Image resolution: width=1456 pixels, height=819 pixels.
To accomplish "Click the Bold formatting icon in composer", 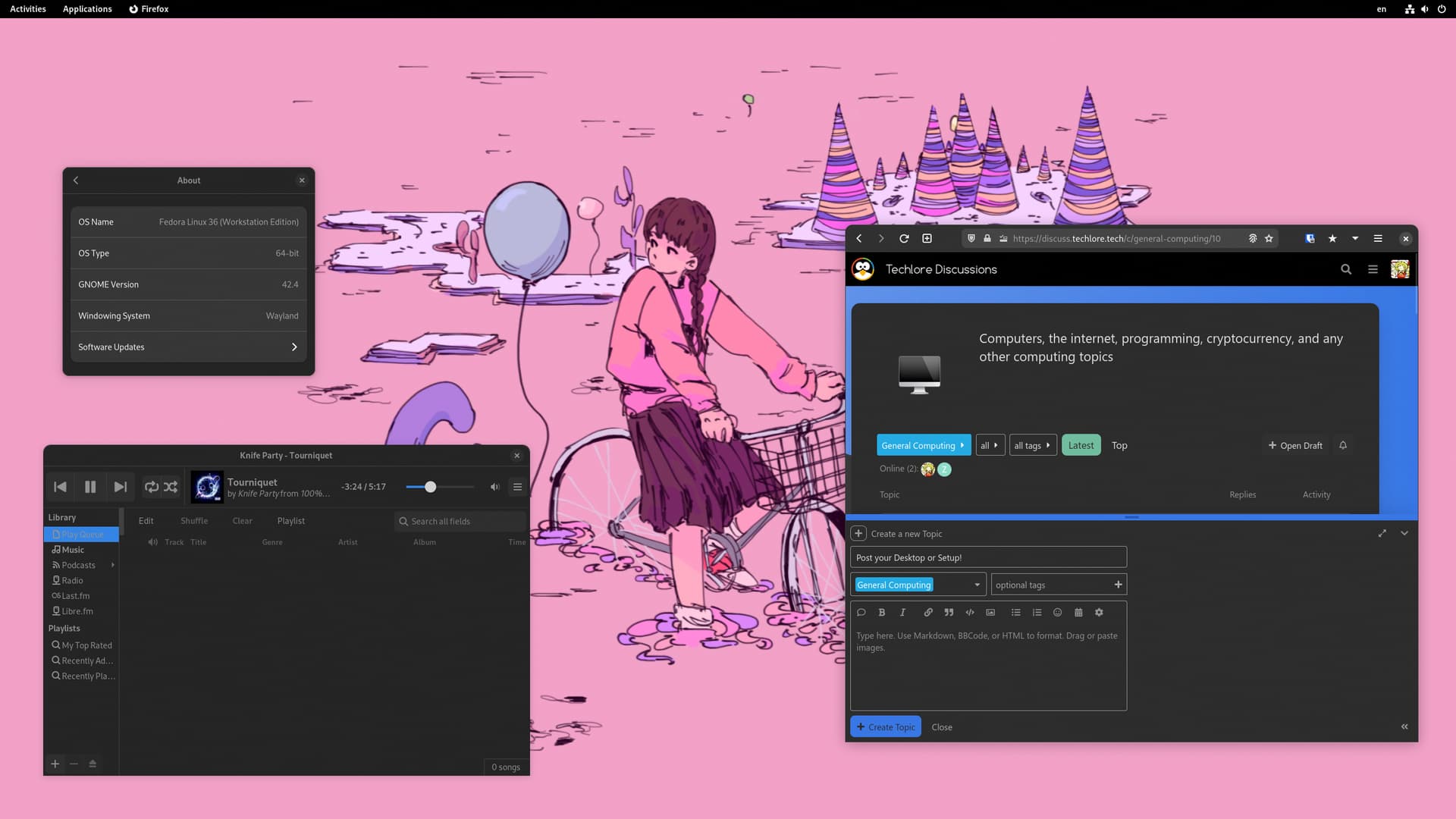I will pos(881,613).
